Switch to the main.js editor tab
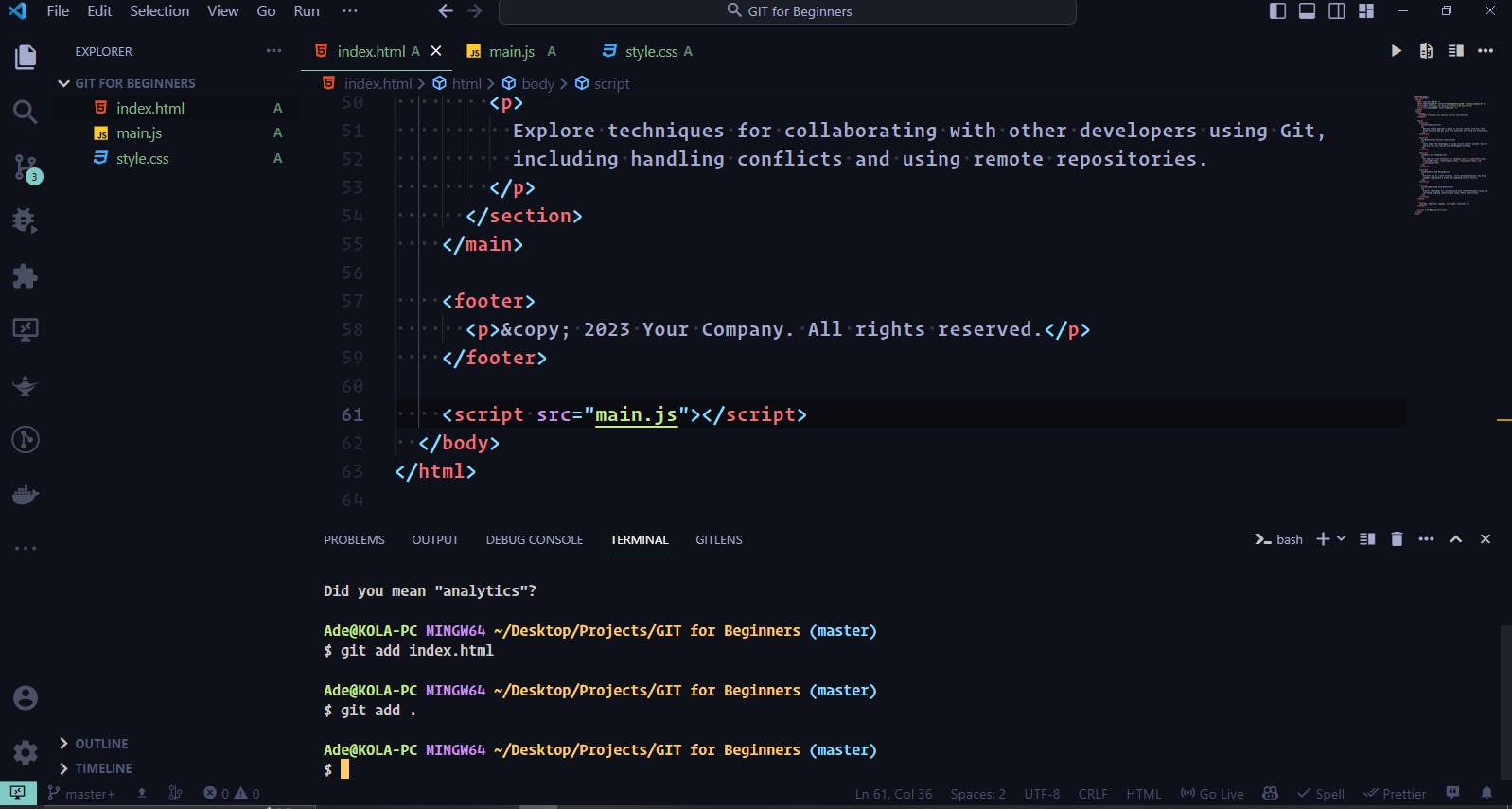 (511, 51)
